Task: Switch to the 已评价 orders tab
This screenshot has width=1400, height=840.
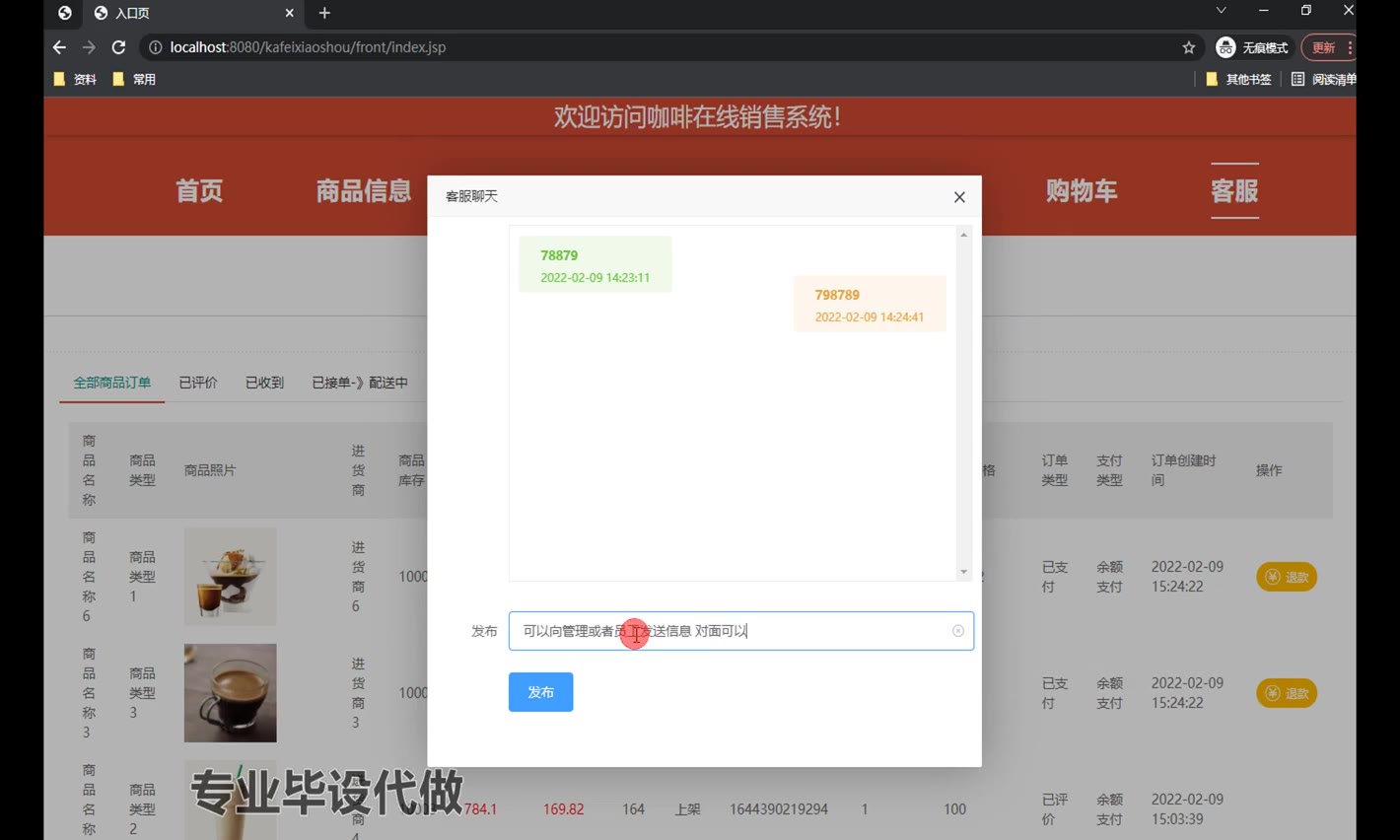Action: coord(198,383)
